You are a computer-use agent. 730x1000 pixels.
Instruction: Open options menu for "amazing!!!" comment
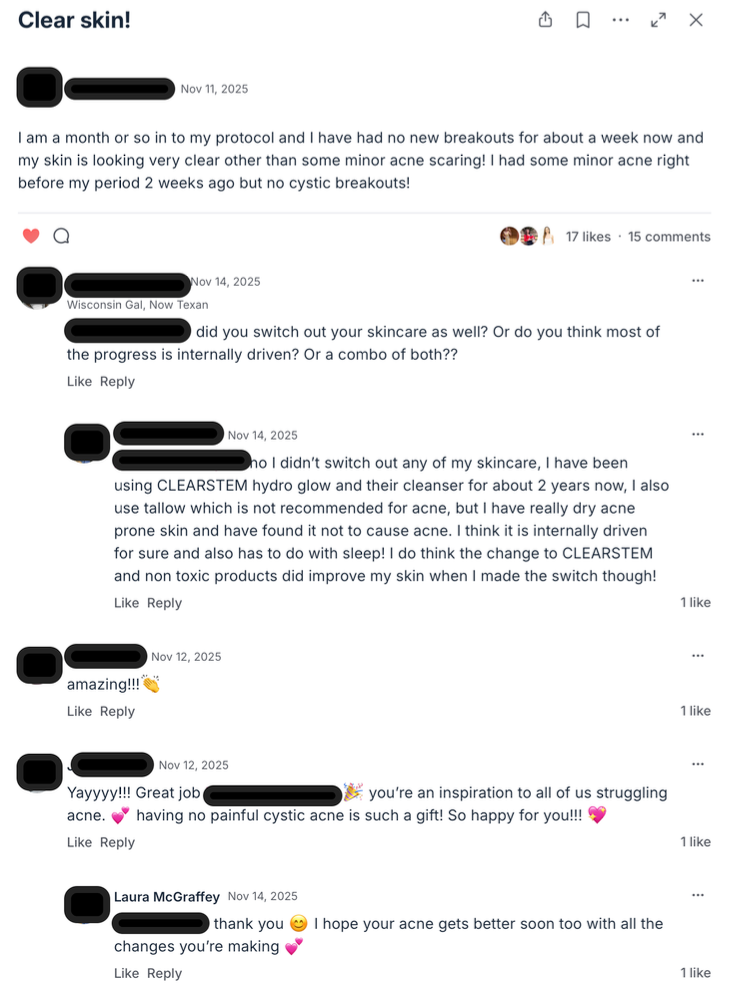[x=697, y=656]
